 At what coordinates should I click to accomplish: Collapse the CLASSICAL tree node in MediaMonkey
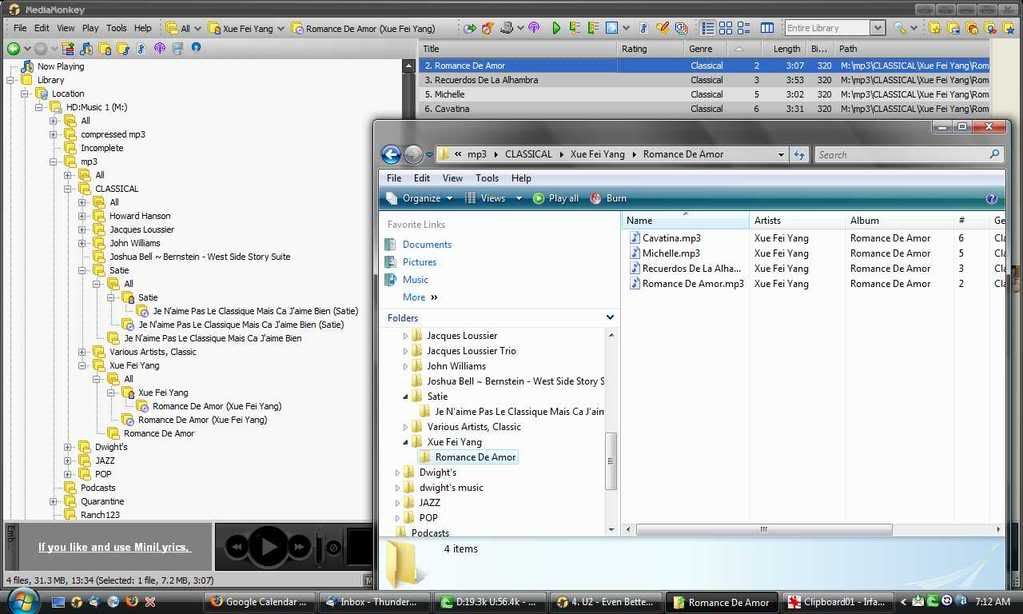click(69, 188)
